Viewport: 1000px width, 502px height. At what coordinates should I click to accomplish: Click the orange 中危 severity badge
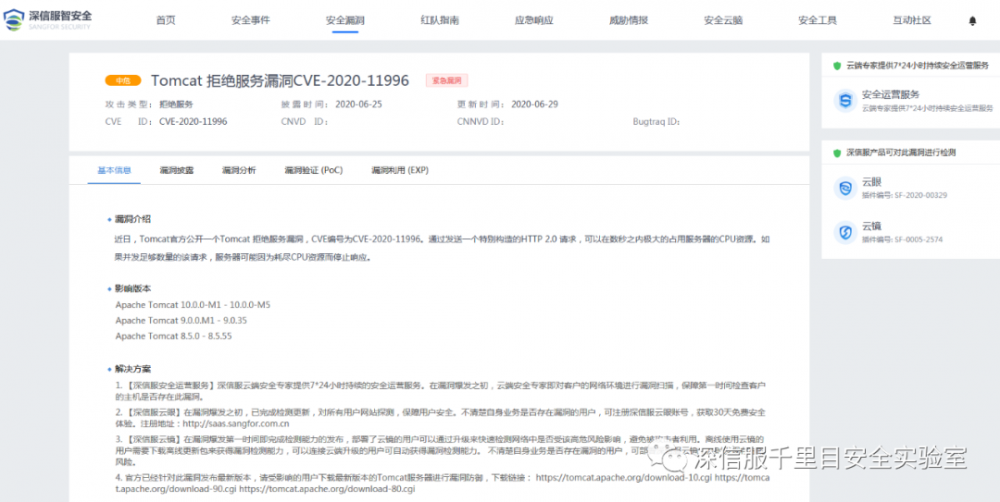122,80
